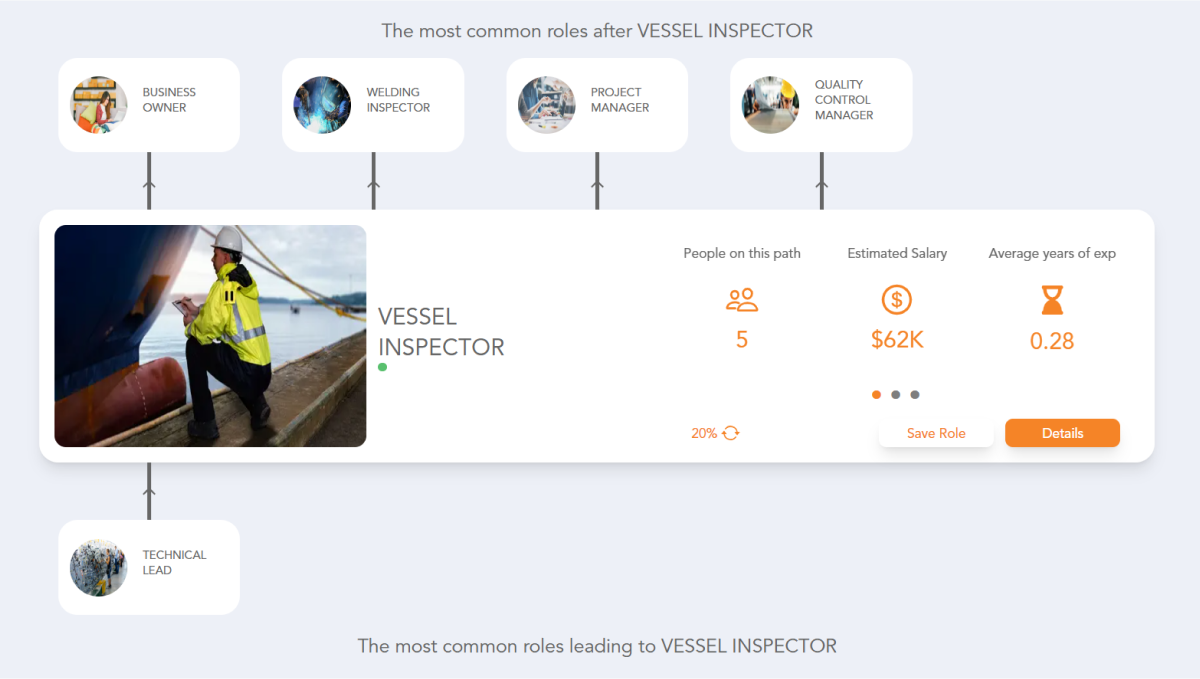Viewport: 1200px width, 679px height.
Task: Click the Save Role button
Action: (936, 432)
